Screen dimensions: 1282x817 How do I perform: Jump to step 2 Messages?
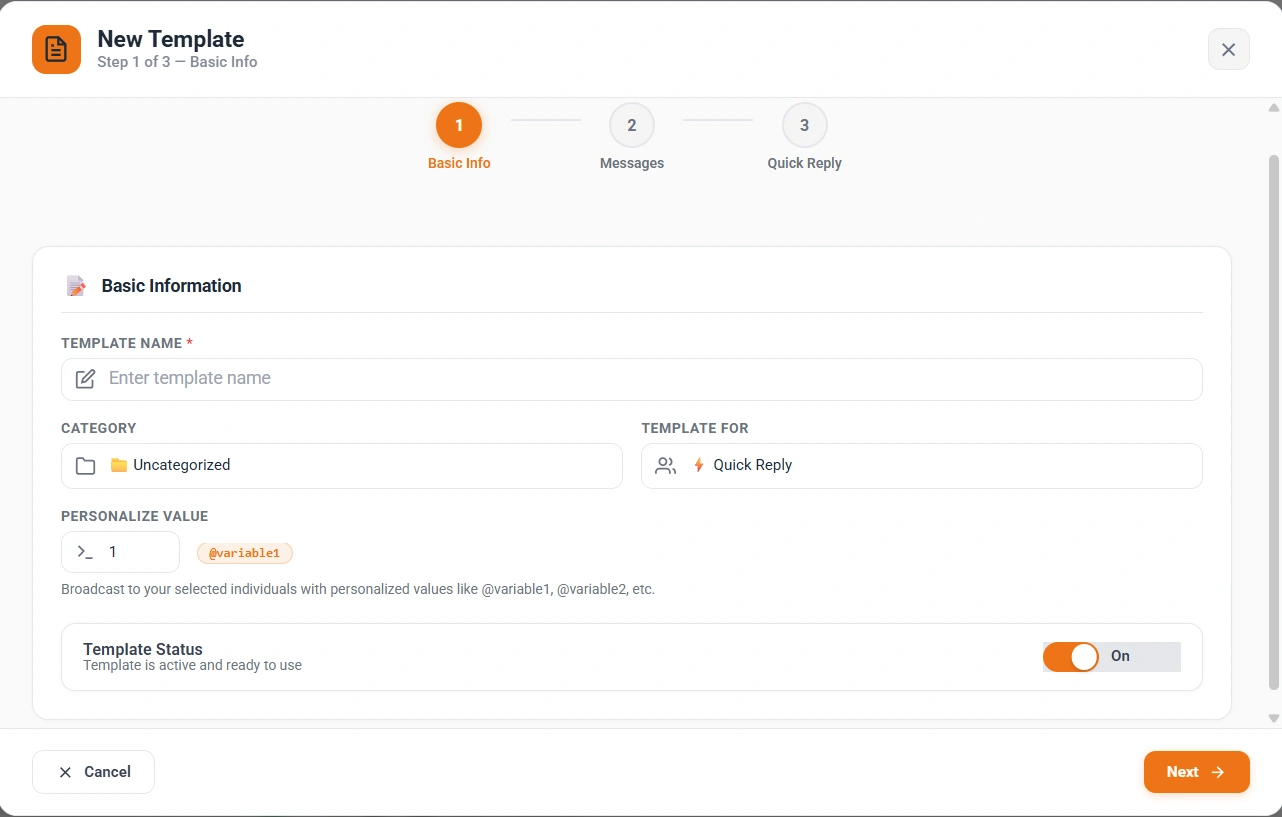point(632,126)
